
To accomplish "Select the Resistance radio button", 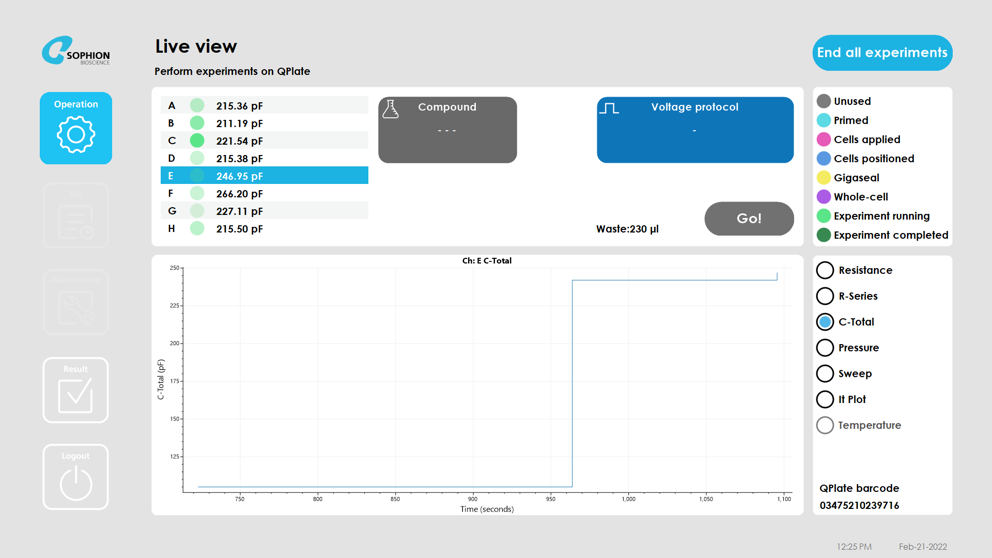I will (825, 270).
